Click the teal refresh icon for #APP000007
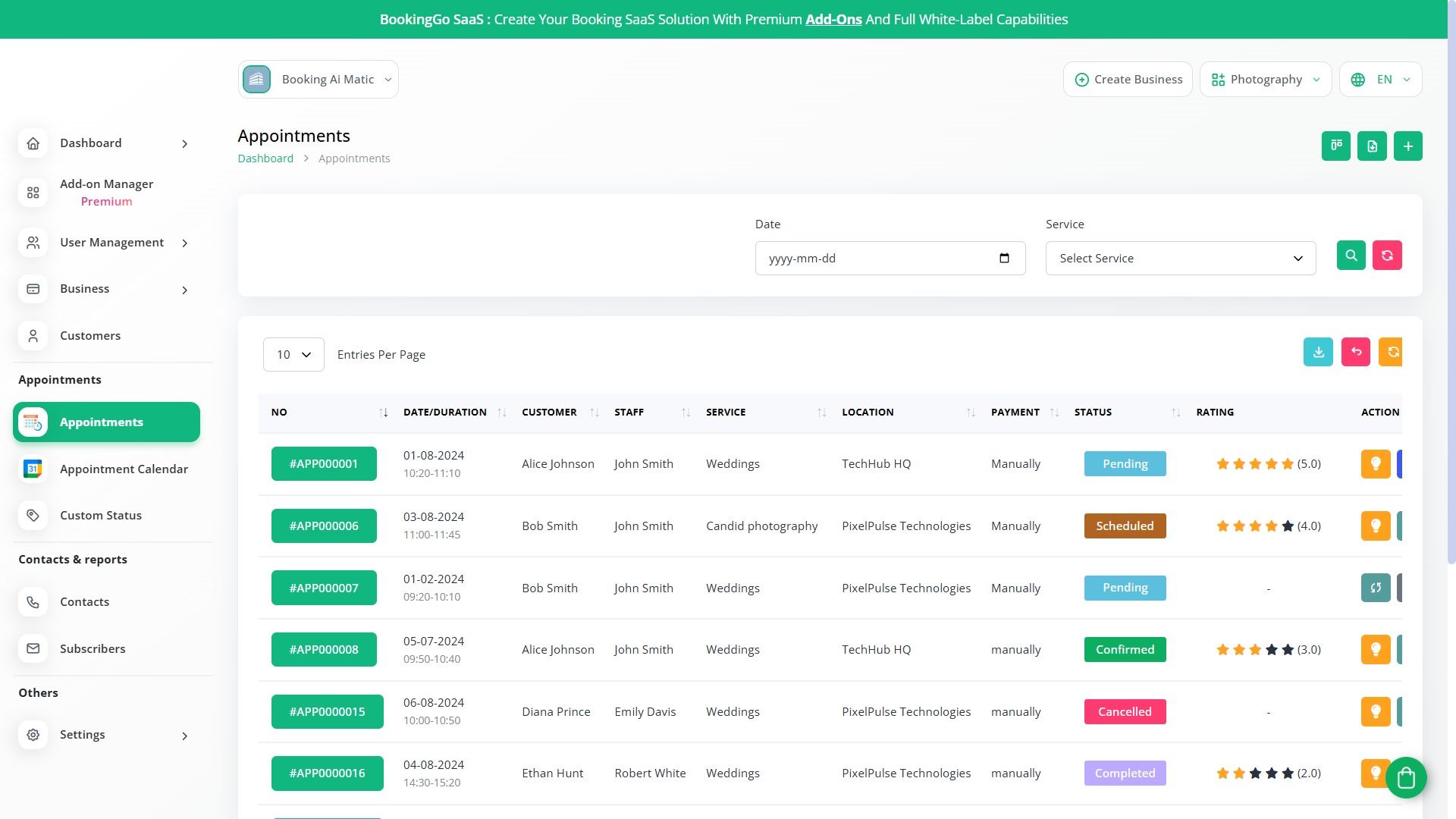 pos(1375,588)
